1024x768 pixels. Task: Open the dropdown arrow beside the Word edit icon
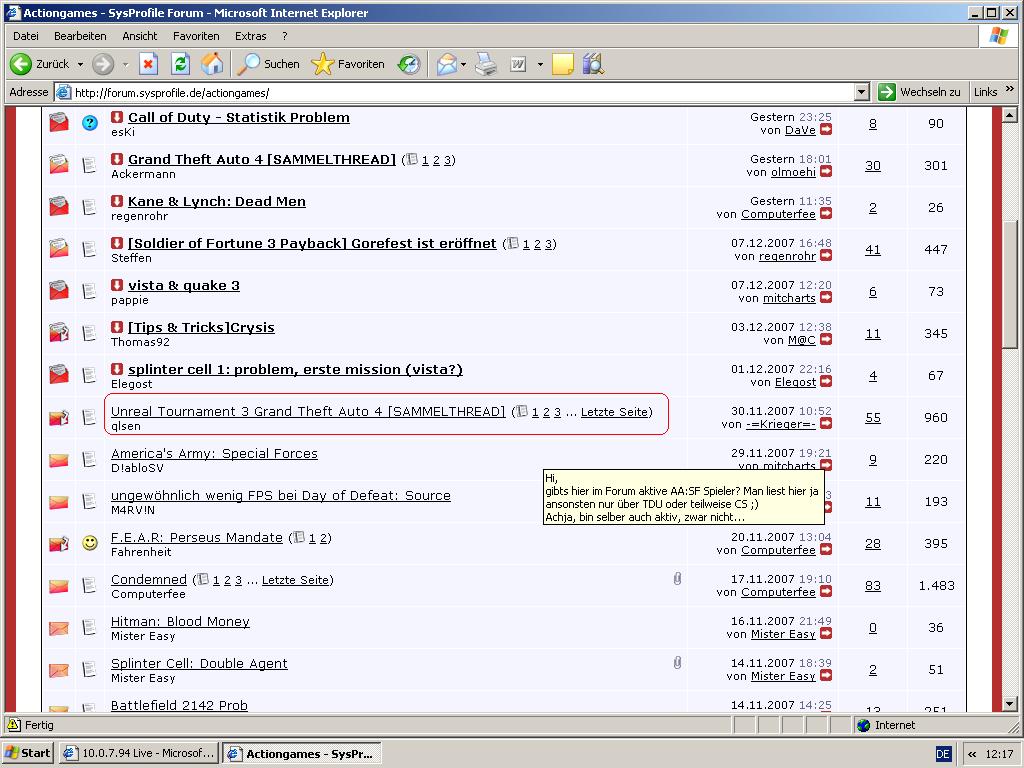coord(540,65)
